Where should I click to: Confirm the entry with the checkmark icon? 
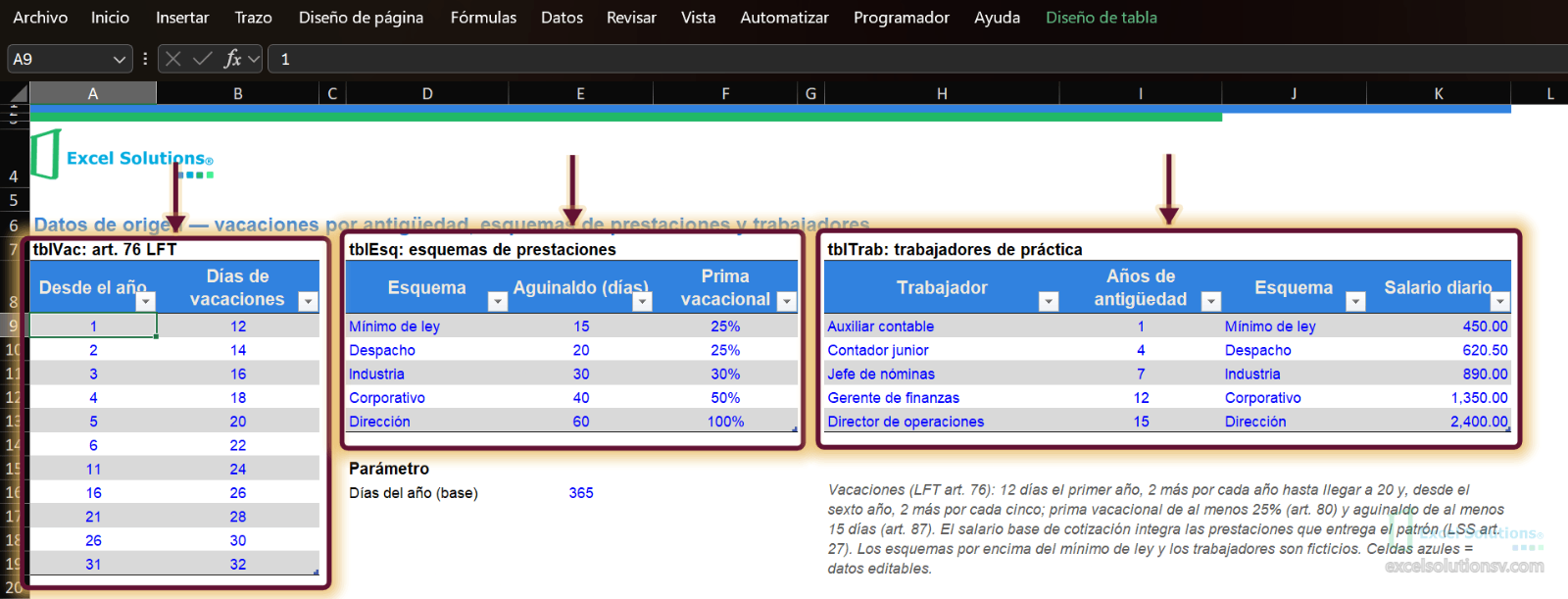pos(203,59)
